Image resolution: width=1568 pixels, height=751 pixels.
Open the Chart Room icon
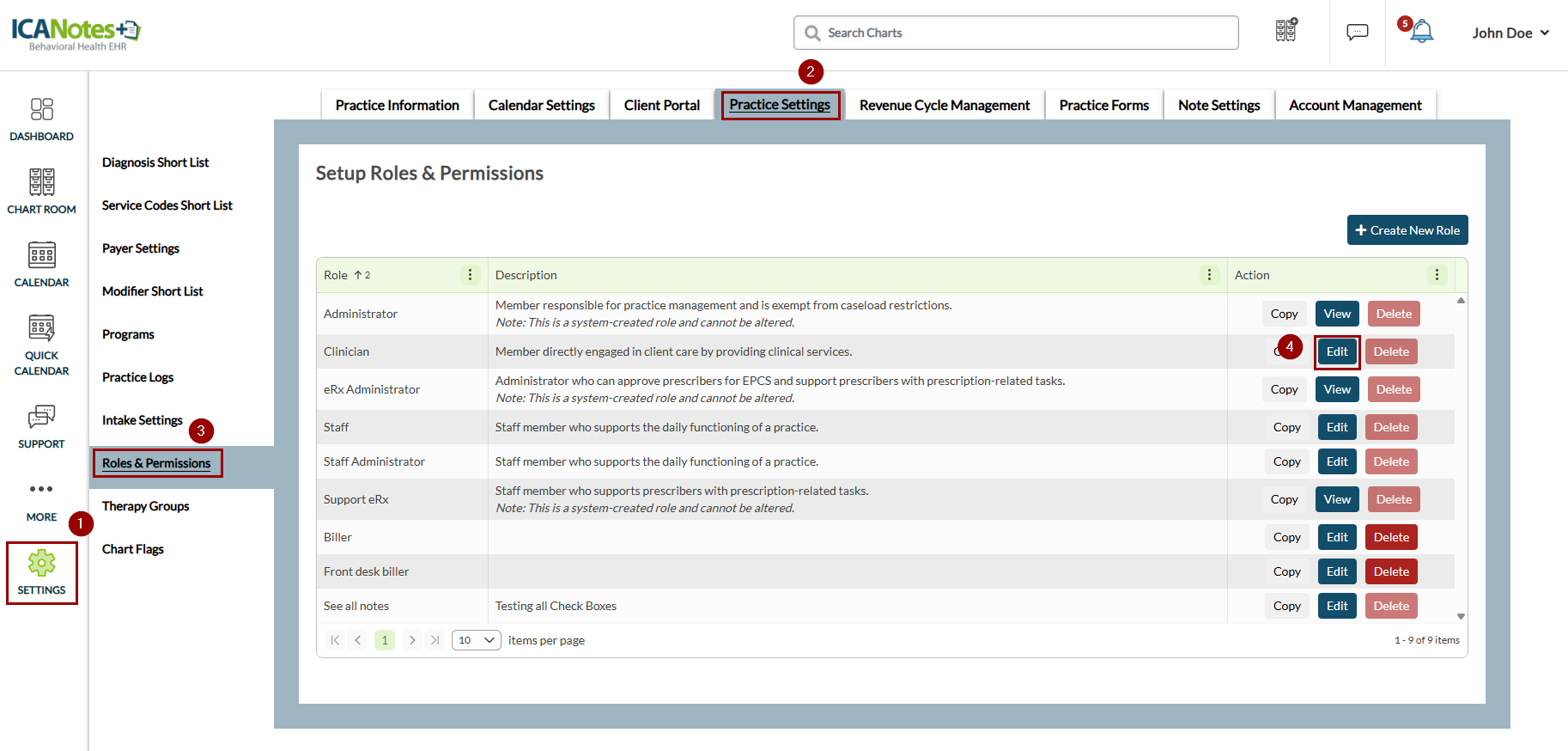pyautogui.click(x=42, y=182)
